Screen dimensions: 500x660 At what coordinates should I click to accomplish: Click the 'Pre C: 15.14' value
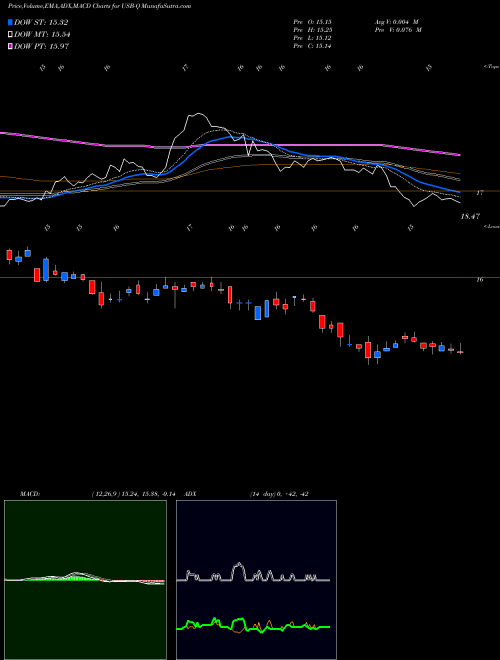(x=312, y=46)
